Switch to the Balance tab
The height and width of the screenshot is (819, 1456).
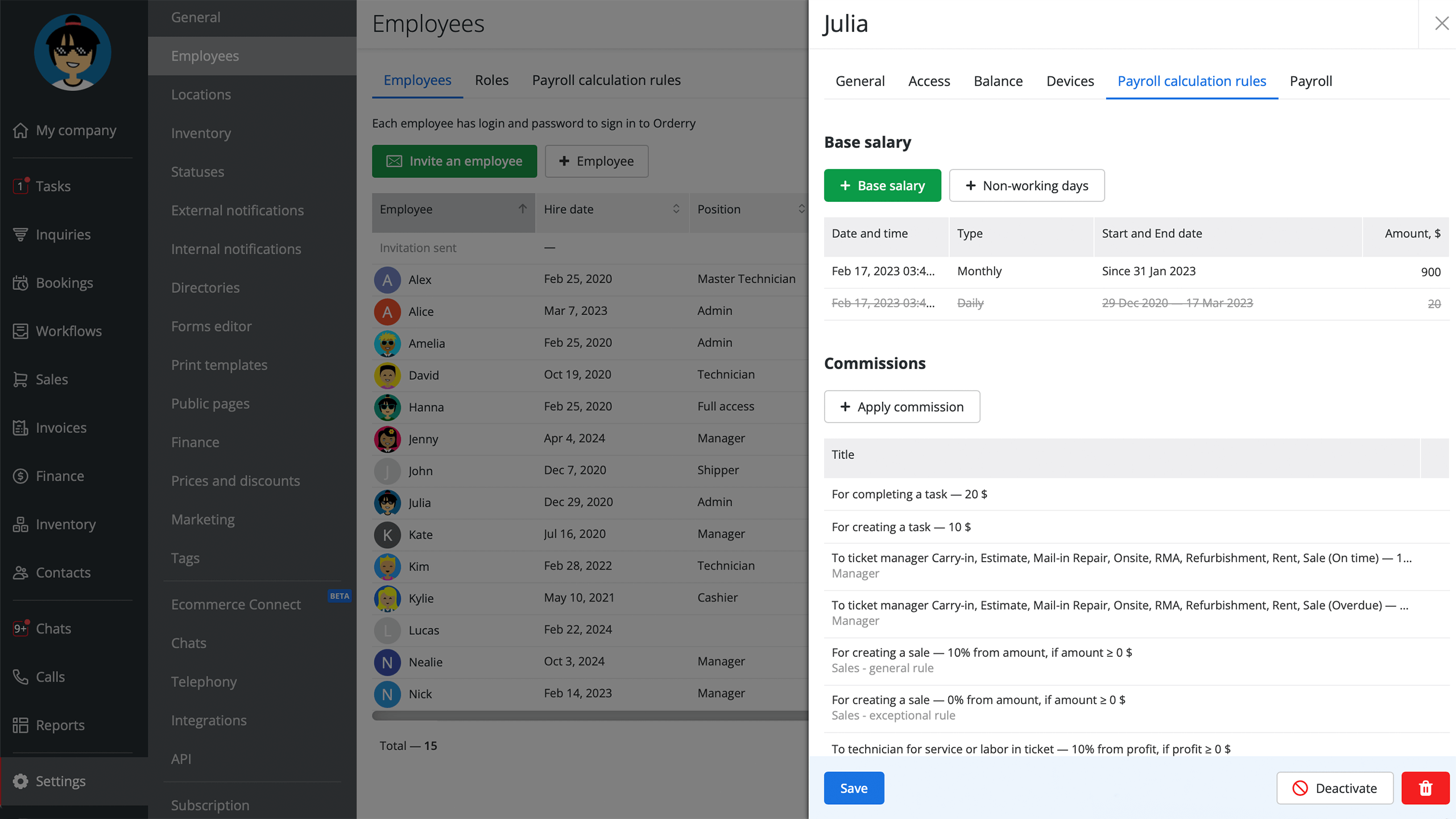point(998,81)
